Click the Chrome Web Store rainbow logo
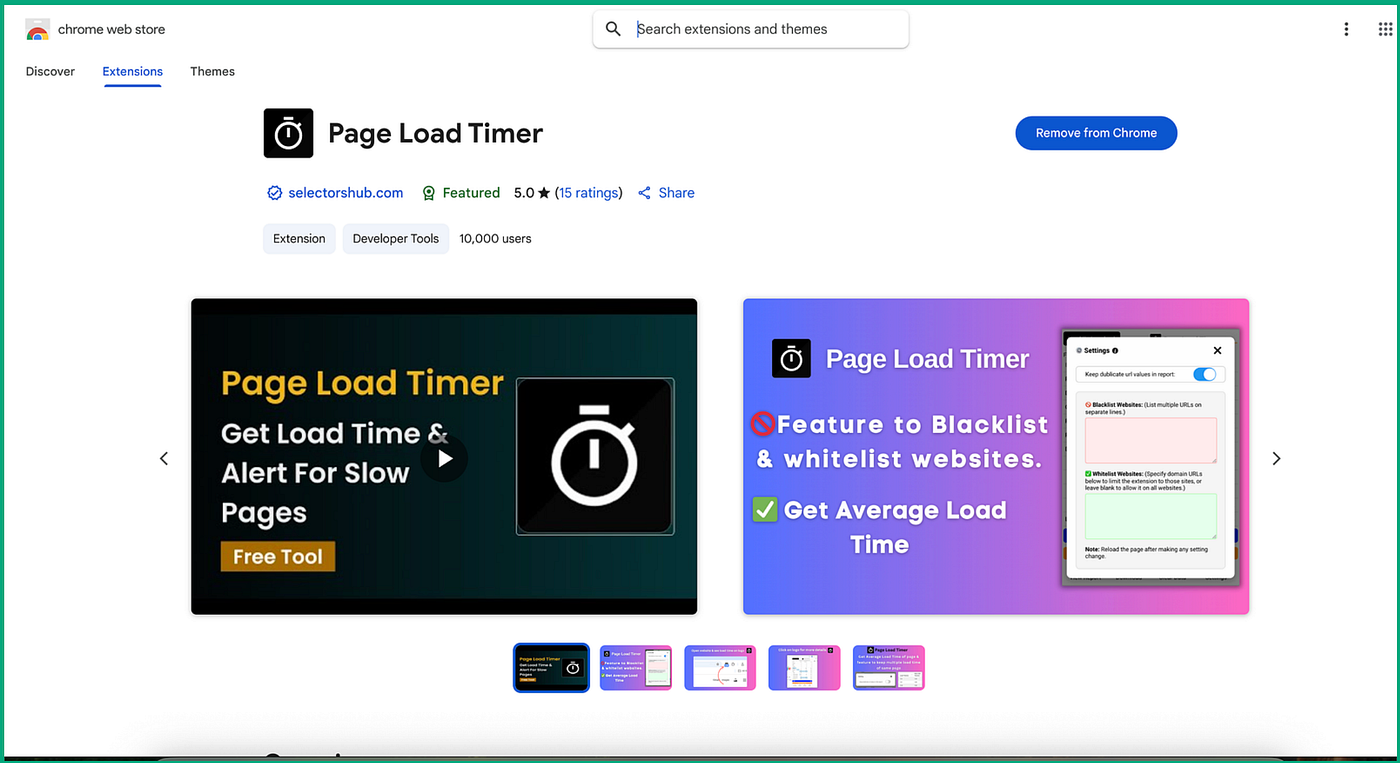Image resolution: width=1400 pixels, height=763 pixels. [x=37, y=30]
